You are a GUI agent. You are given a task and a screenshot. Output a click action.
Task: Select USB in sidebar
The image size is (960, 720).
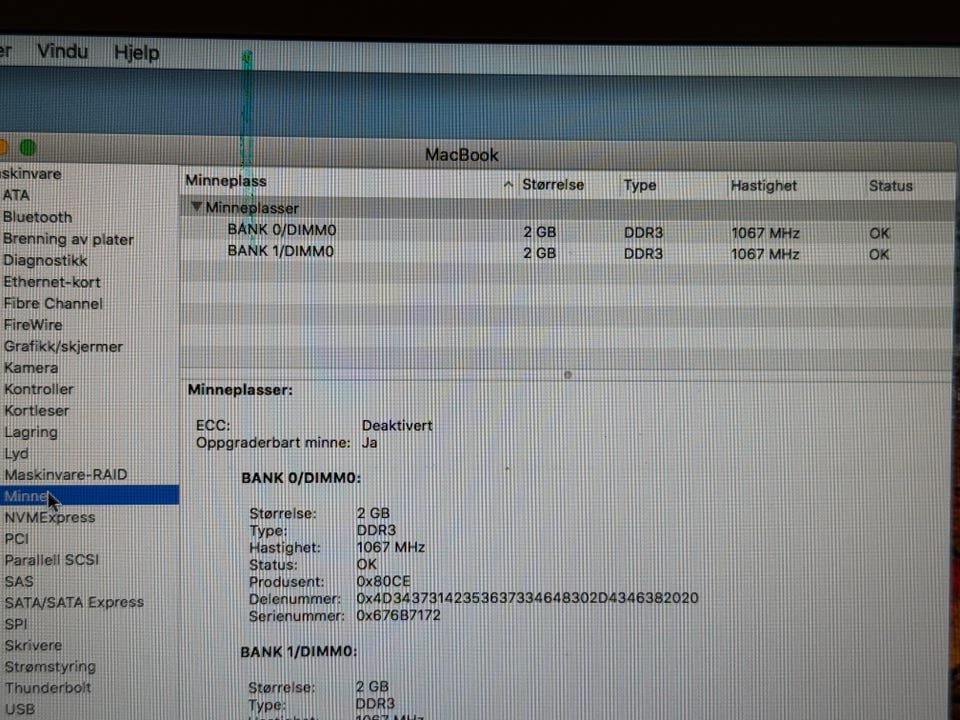click(x=20, y=709)
